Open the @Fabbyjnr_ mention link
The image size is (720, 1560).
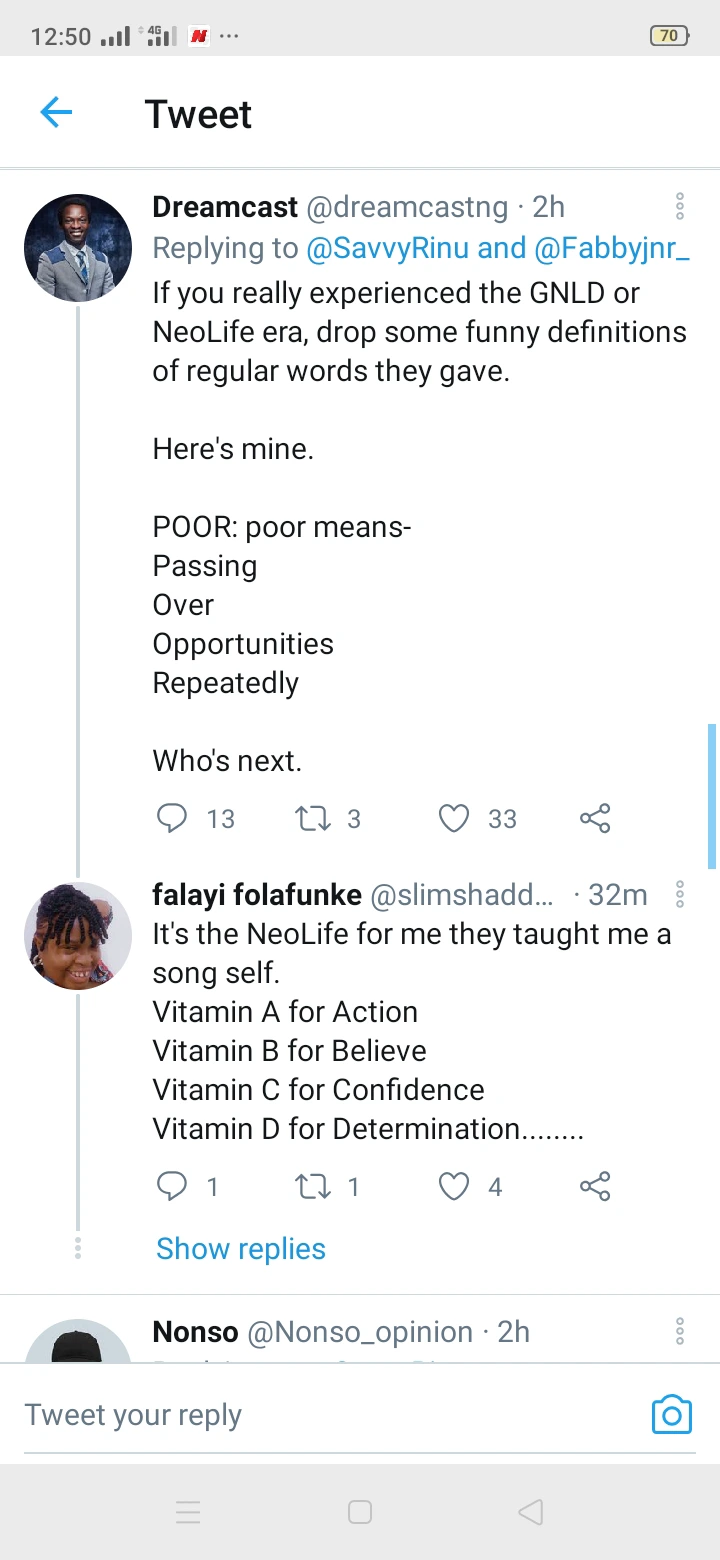tap(612, 248)
